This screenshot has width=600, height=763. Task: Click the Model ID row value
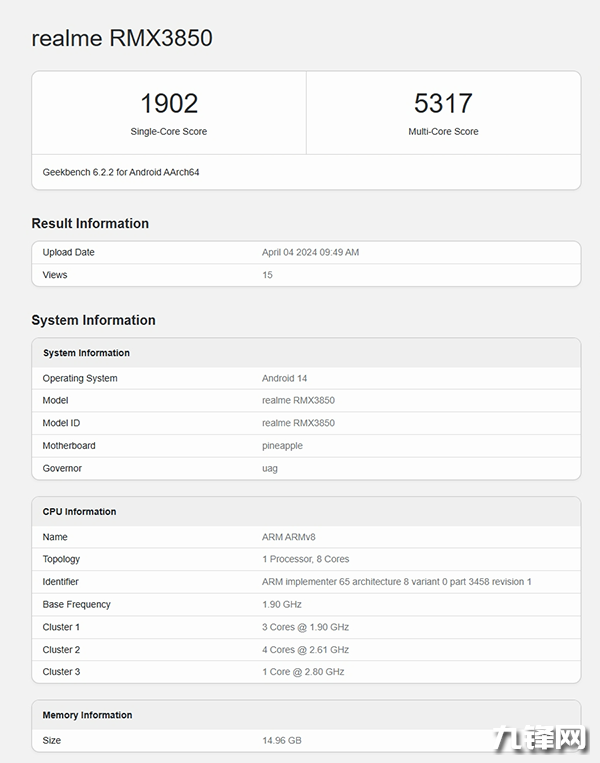pyautogui.click(x=298, y=423)
